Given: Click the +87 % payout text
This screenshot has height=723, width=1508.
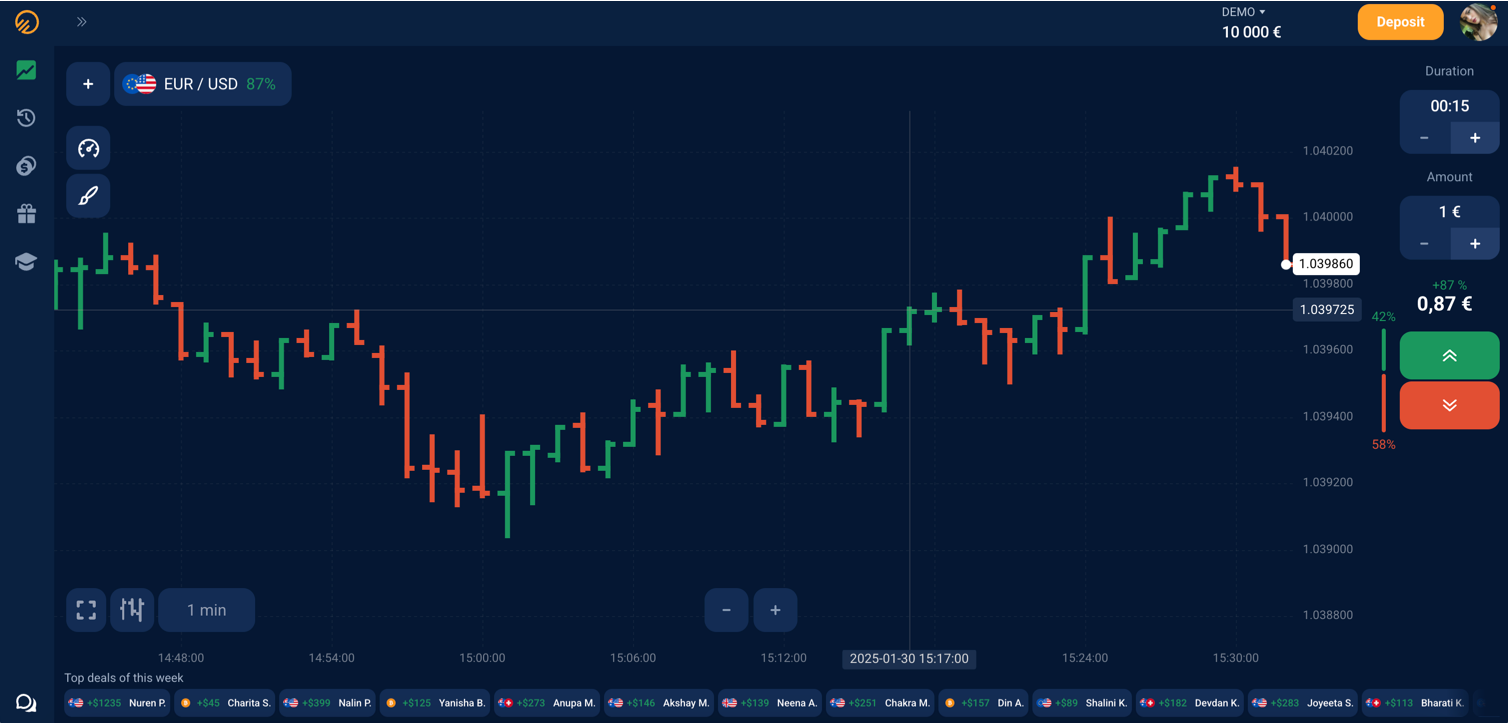Looking at the screenshot, I should coord(1449,285).
